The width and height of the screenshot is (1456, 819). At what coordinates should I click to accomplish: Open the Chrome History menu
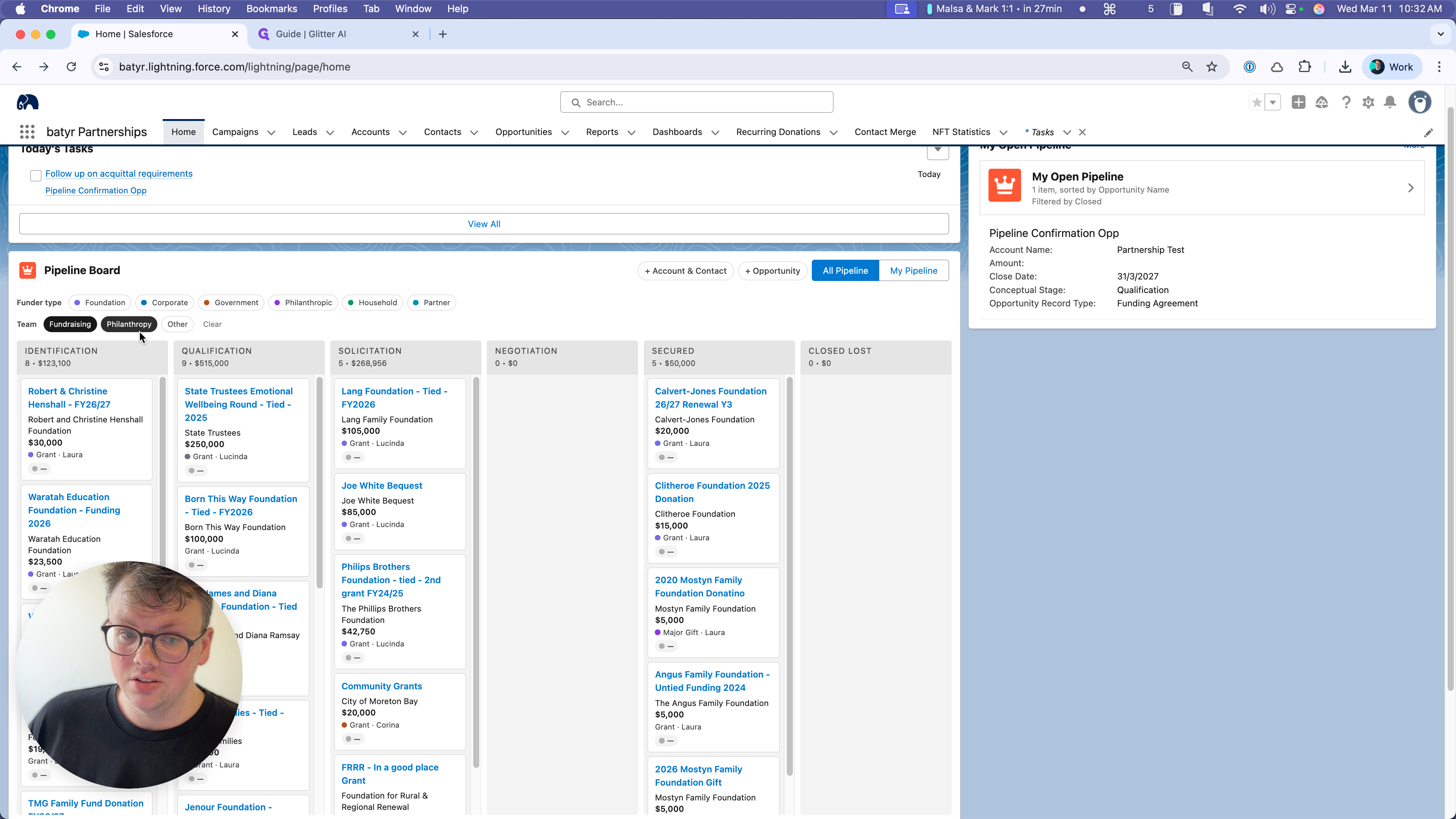click(x=213, y=9)
